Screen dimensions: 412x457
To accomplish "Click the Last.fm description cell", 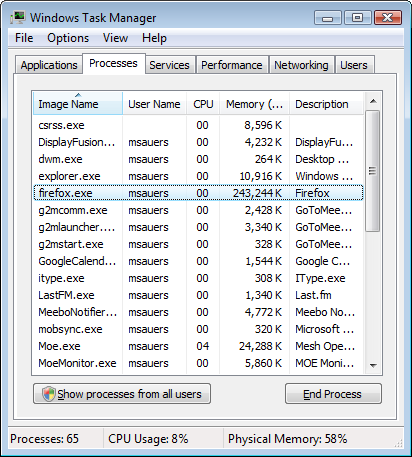I will point(313,295).
